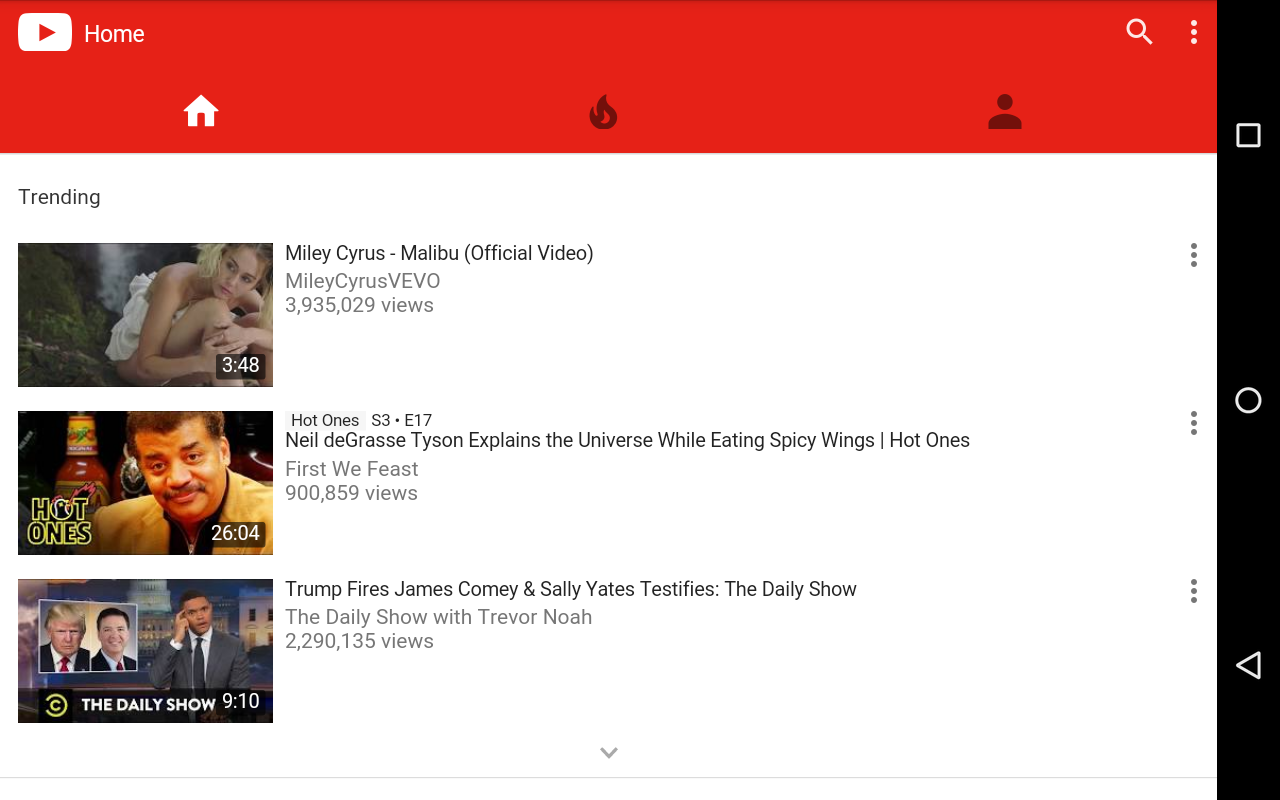Open options for the Hot Ones video
The width and height of the screenshot is (1280, 800).
[x=1193, y=423]
